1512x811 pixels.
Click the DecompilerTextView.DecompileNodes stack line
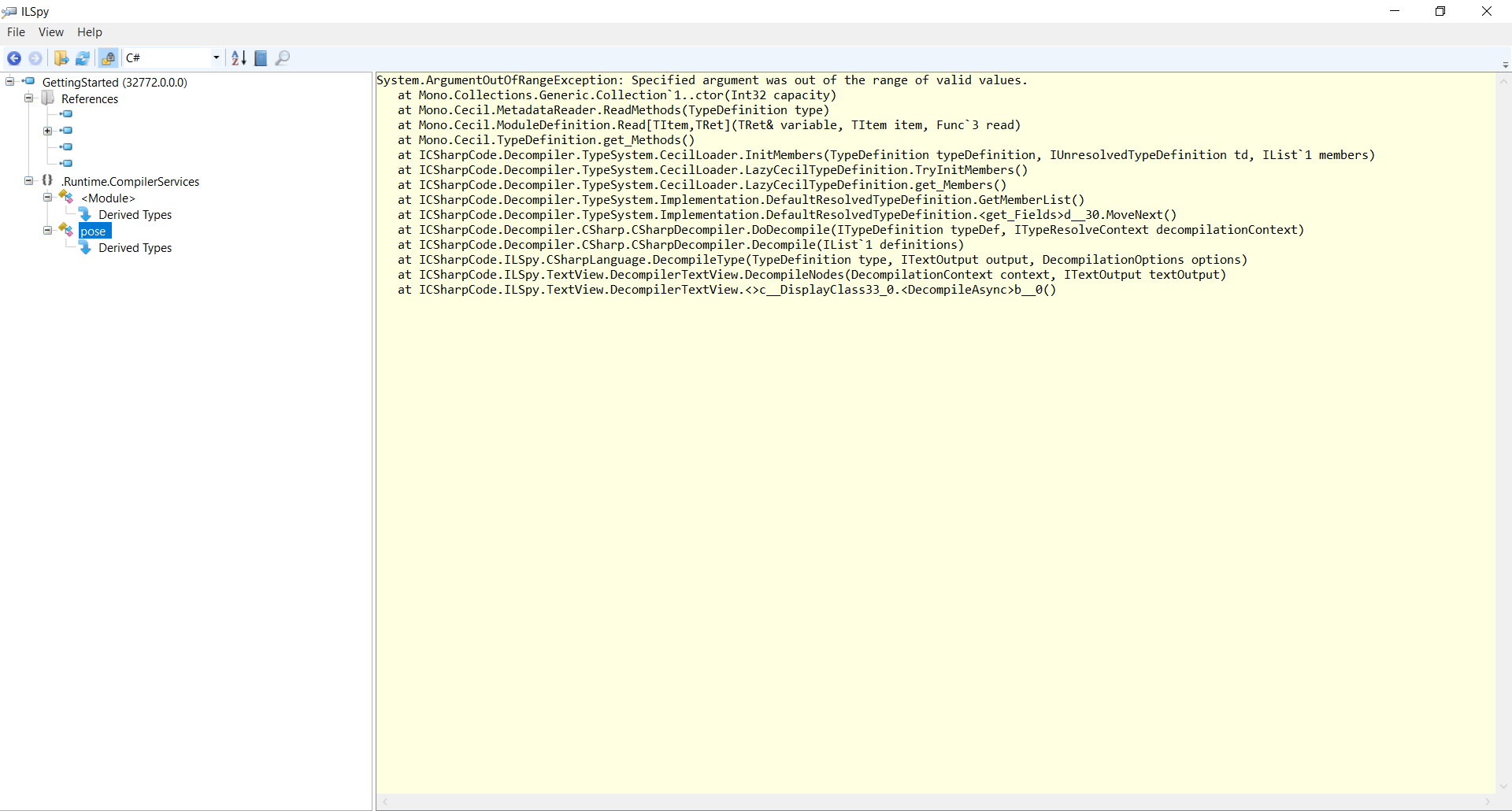coord(812,275)
